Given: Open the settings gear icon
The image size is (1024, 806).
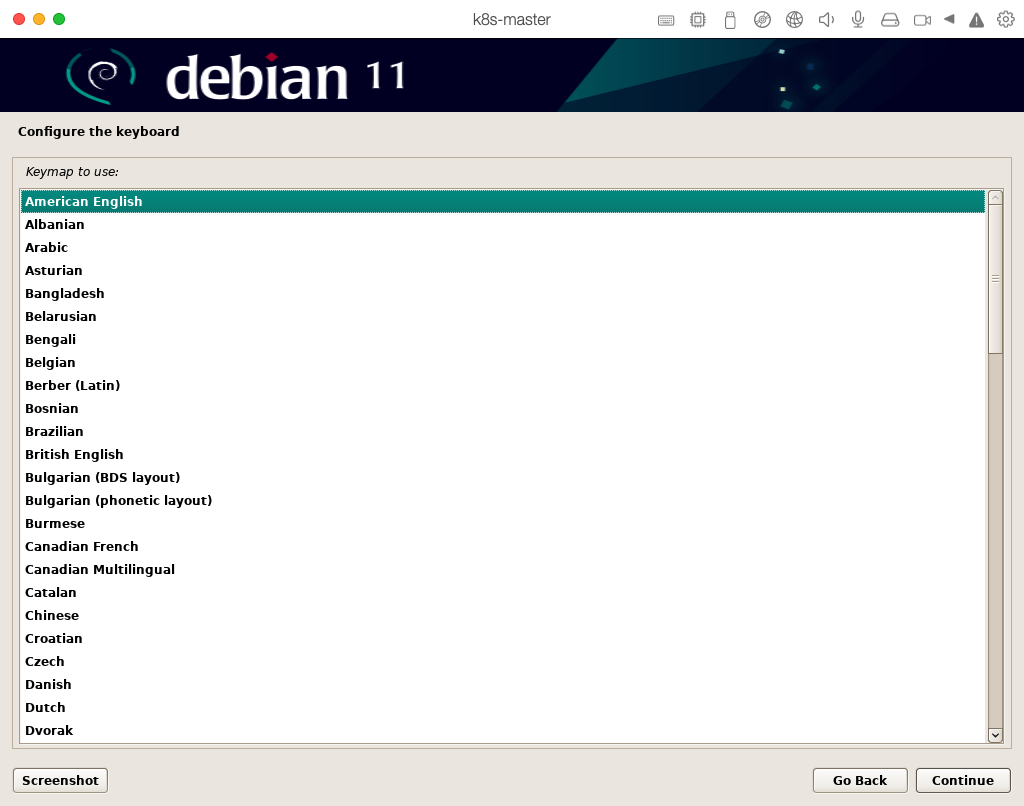Looking at the screenshot, I should (1006, 20).
